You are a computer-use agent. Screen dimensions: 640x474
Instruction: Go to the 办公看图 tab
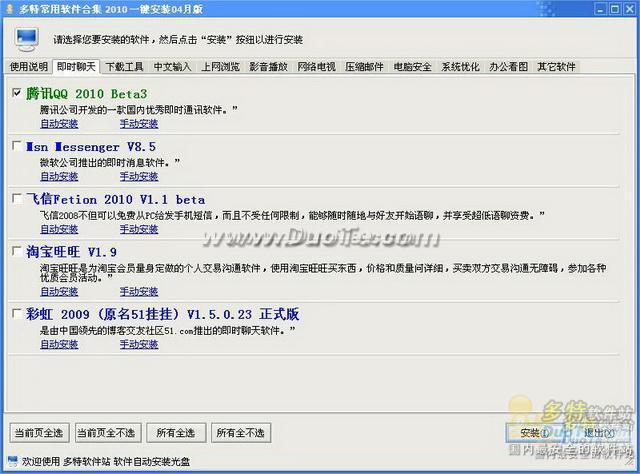508,67
